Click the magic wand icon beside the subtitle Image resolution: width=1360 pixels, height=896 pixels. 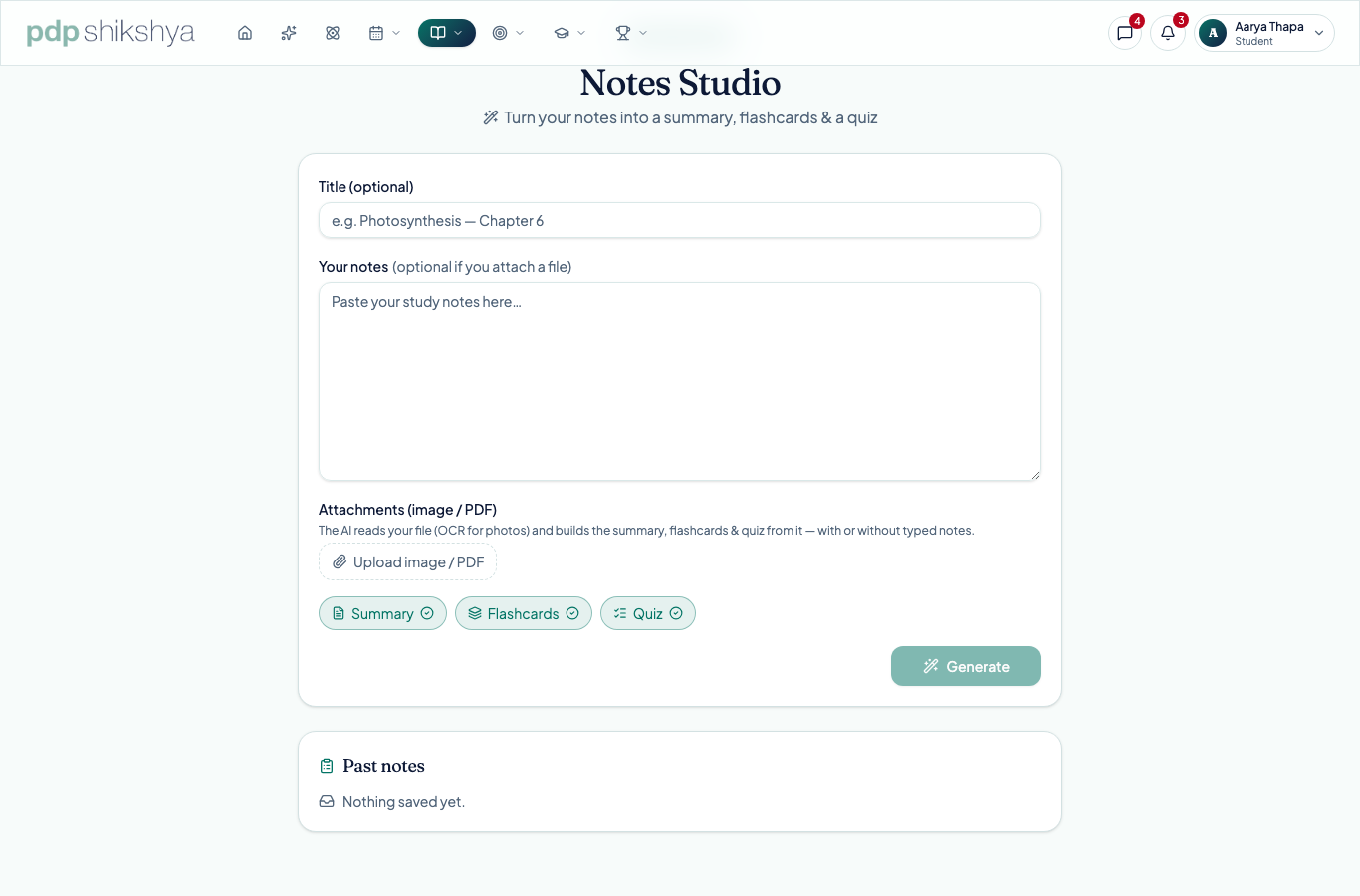(x=490, y=117)
